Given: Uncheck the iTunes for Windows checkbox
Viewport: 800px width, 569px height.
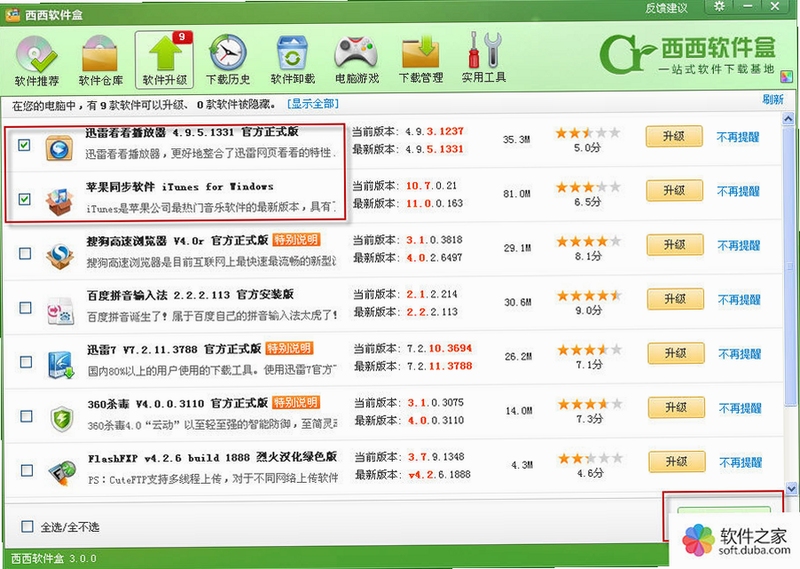Looking at the screenshot, I should [x=24, y=199].
